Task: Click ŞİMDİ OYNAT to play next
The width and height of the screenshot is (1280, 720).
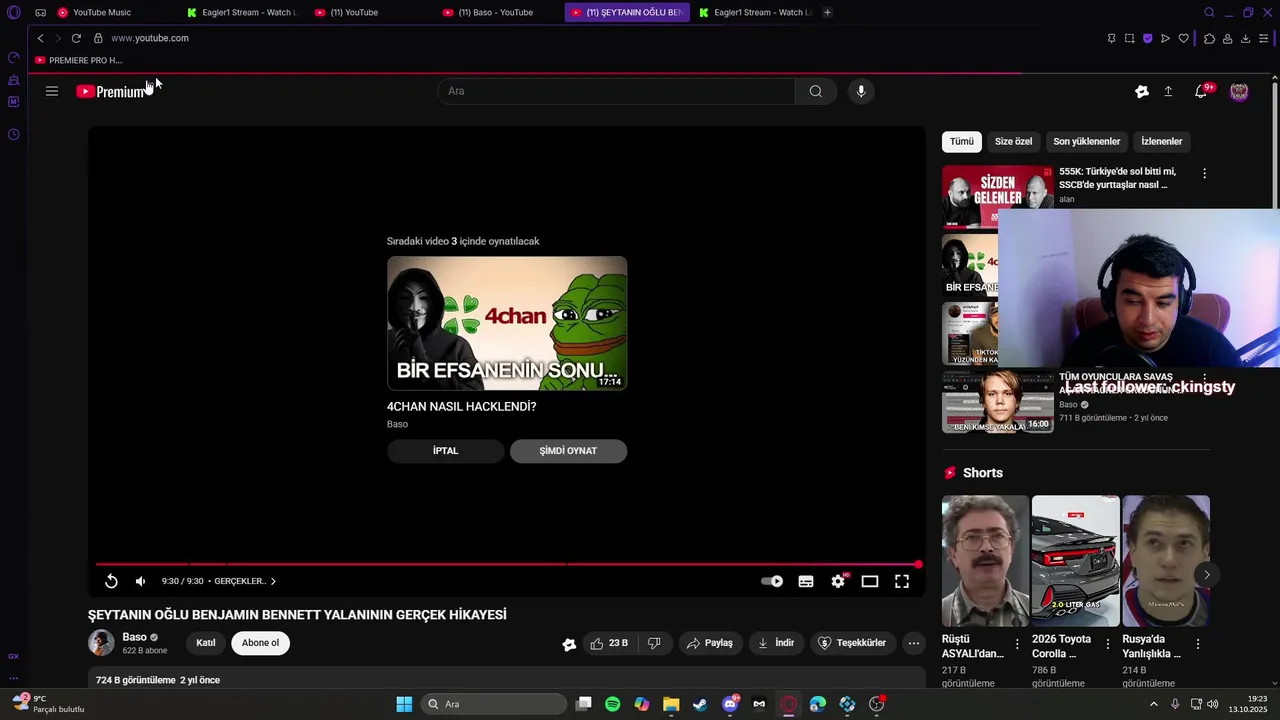Action: click(568, 451)
